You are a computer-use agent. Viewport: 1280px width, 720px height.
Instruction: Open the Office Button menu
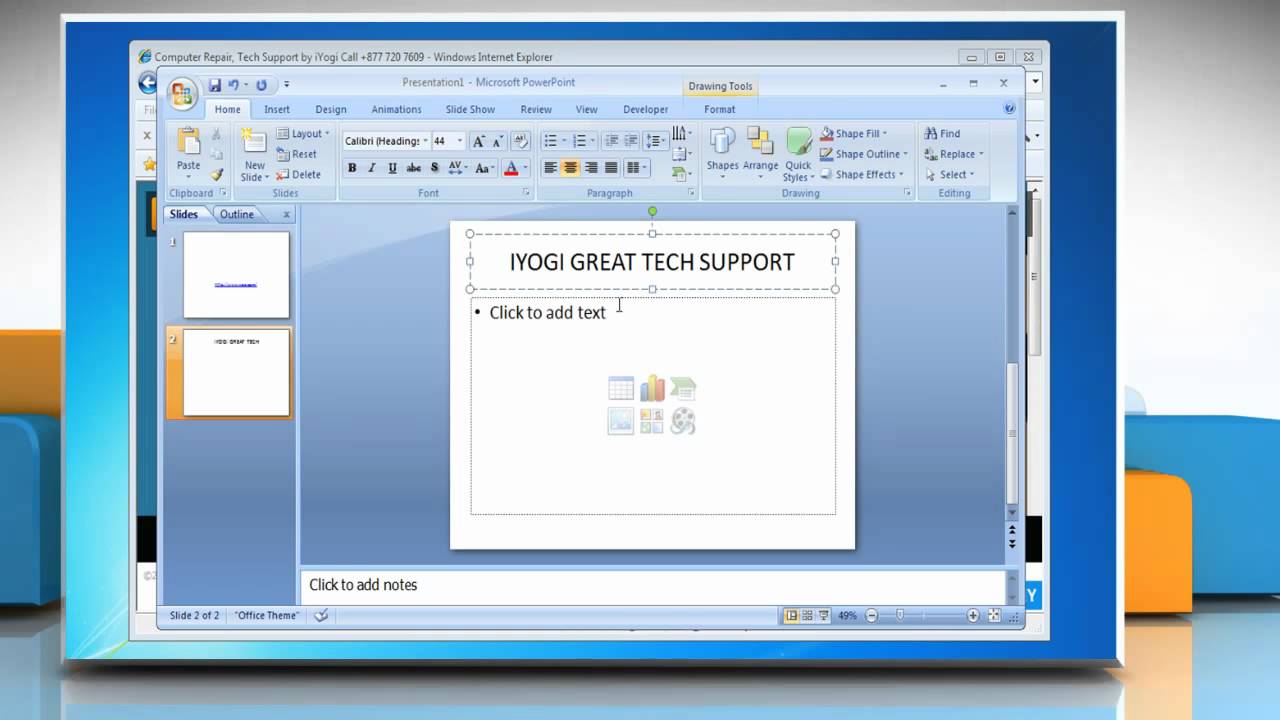pos(182,93)
